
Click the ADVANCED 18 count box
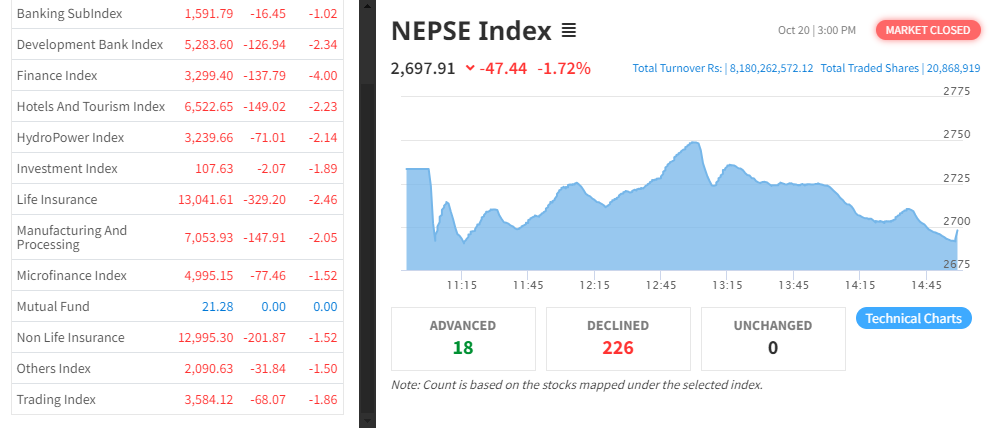click(x=463, y=338)
